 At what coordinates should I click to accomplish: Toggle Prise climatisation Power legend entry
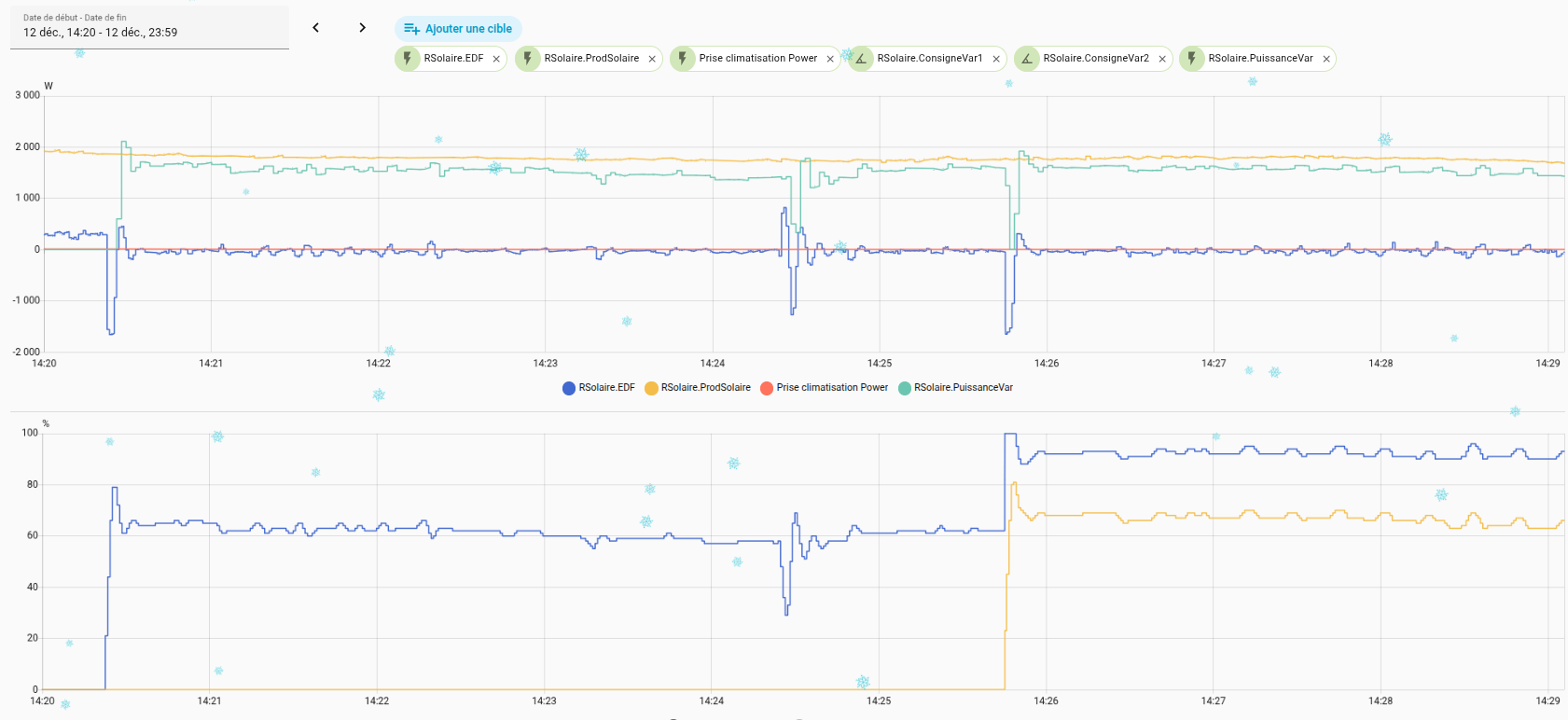[x=824, y=388]
